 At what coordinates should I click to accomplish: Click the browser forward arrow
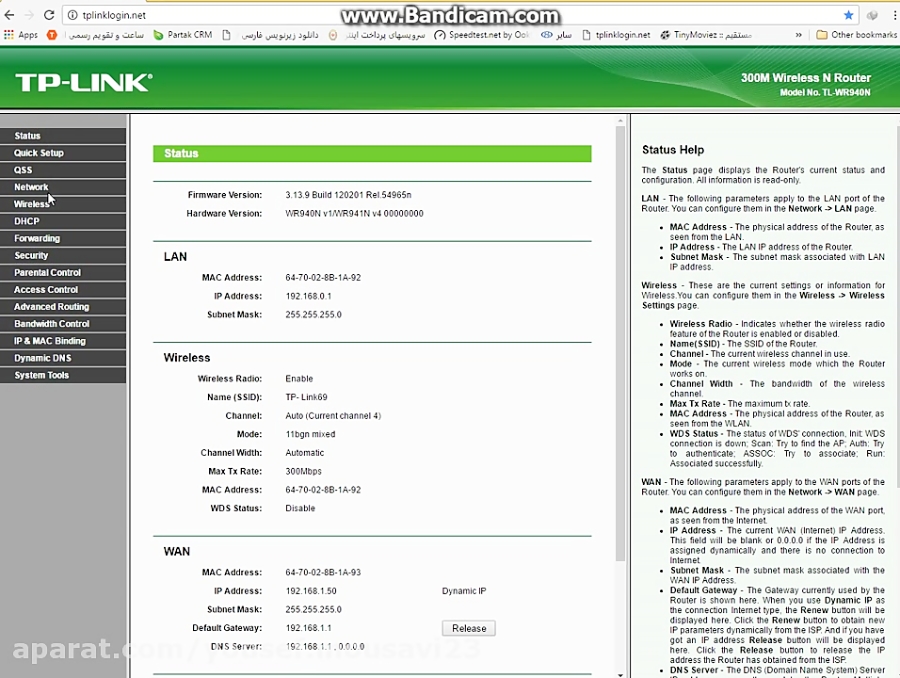tap(29, 15)
